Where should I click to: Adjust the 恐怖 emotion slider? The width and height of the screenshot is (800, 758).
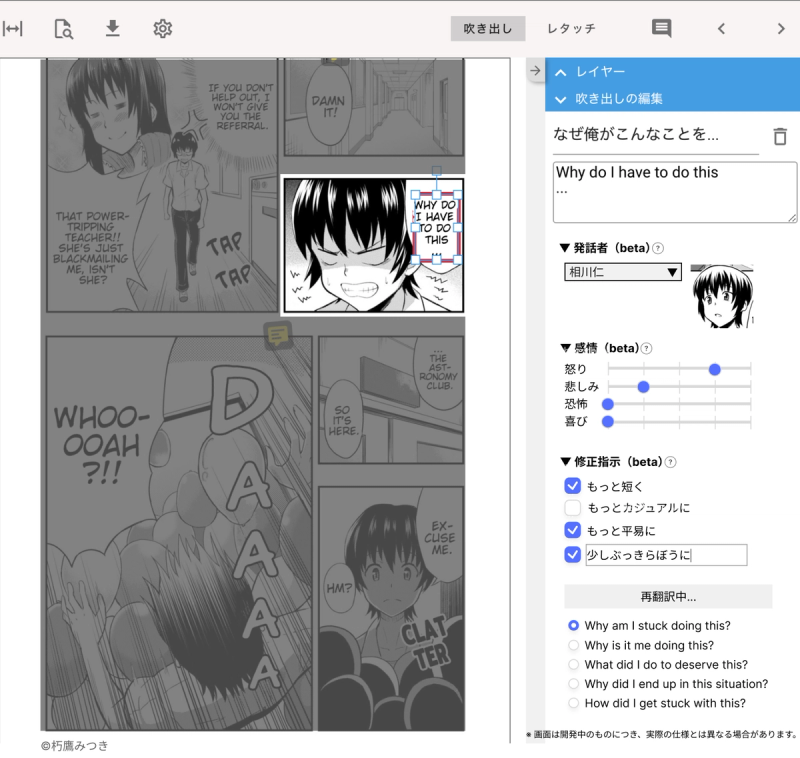click(608, 405)
